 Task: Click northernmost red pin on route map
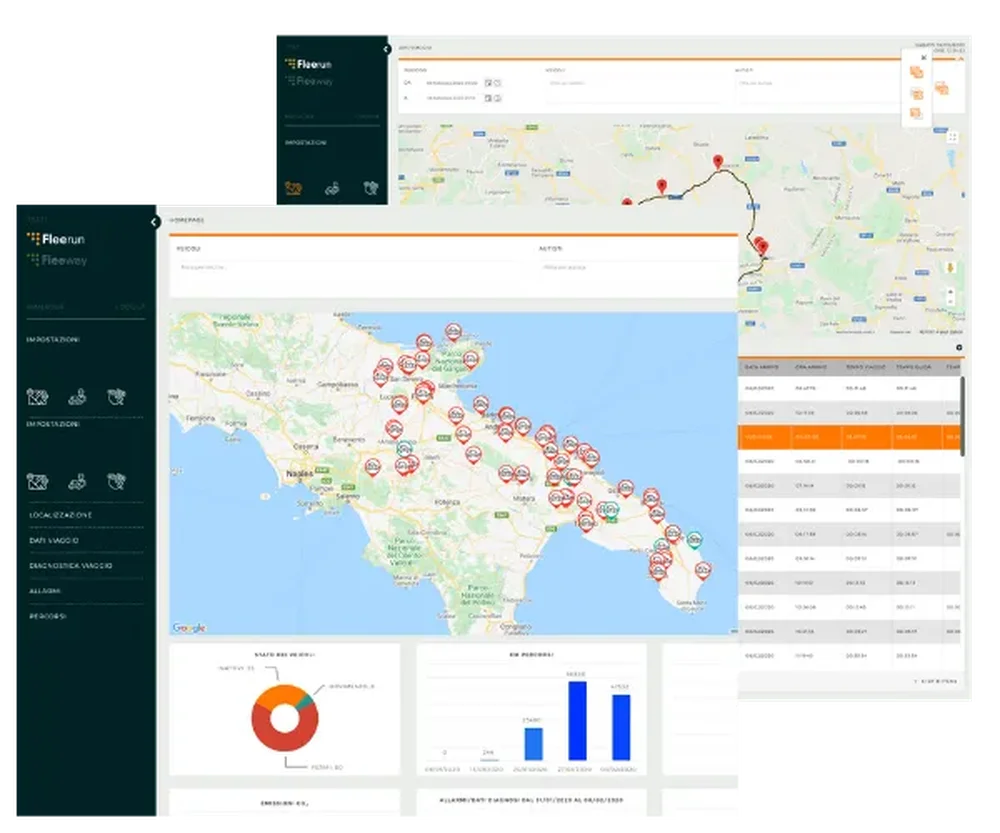(x=718, y=162)
